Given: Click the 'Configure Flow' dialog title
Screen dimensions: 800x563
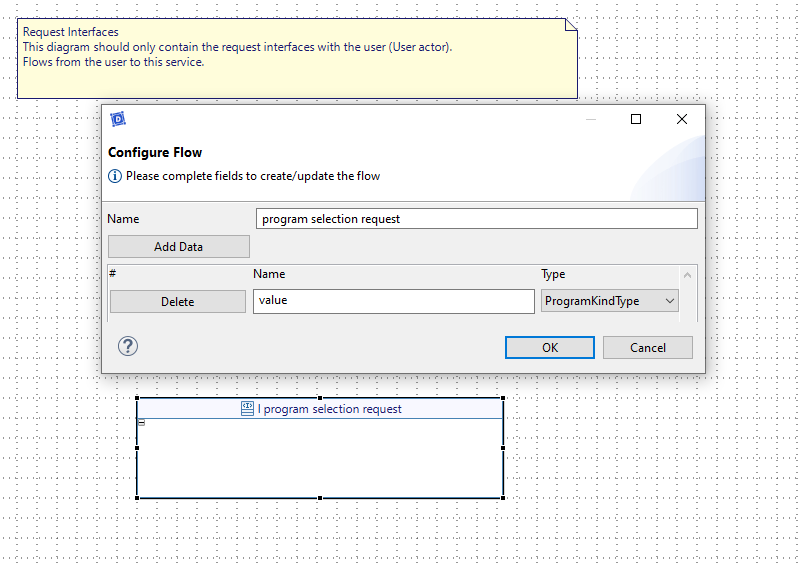Looking at the screenshot, I should 155,153.
